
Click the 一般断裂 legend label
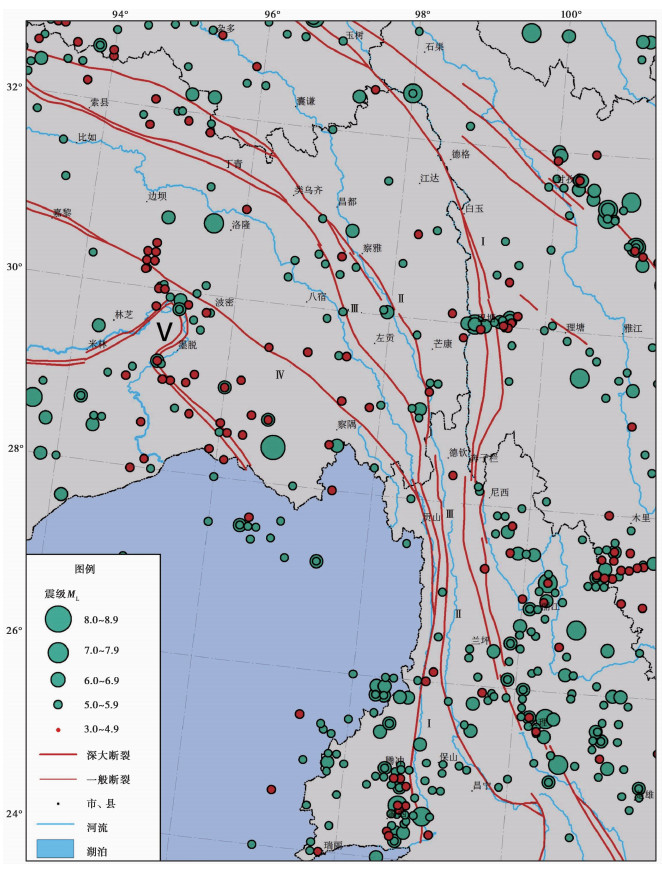pos(108,780)
